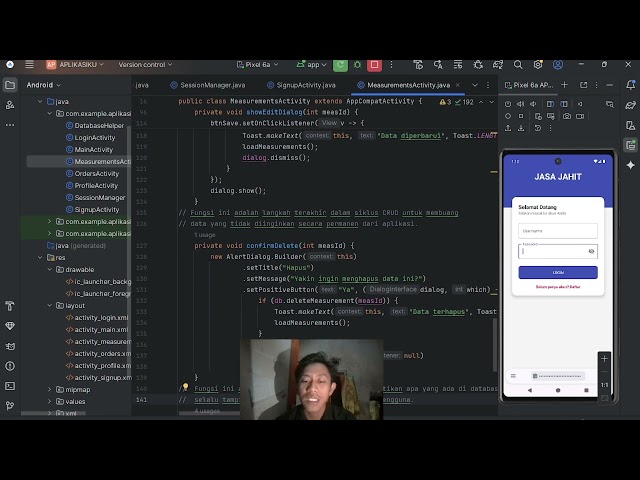
Task: Open the Pixel 6a device selector
Action: (x=257, y=64)
